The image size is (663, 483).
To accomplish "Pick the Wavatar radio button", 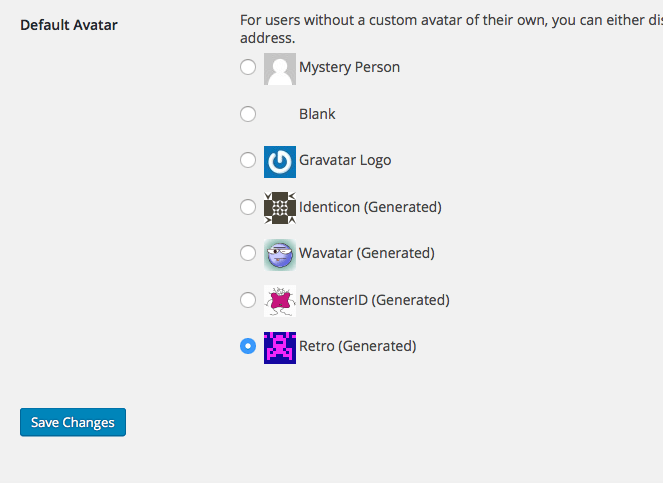I will tap(248, 253).
